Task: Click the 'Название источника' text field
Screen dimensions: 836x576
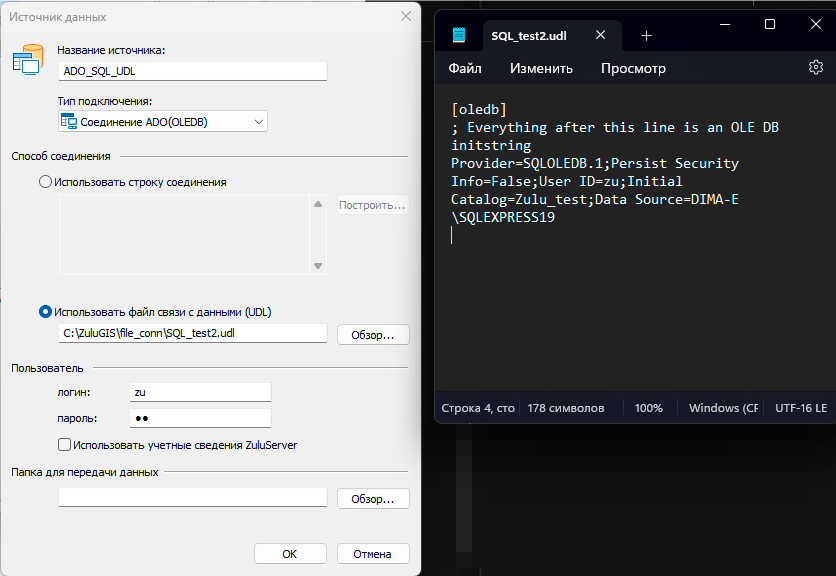Action: [192, 71]
